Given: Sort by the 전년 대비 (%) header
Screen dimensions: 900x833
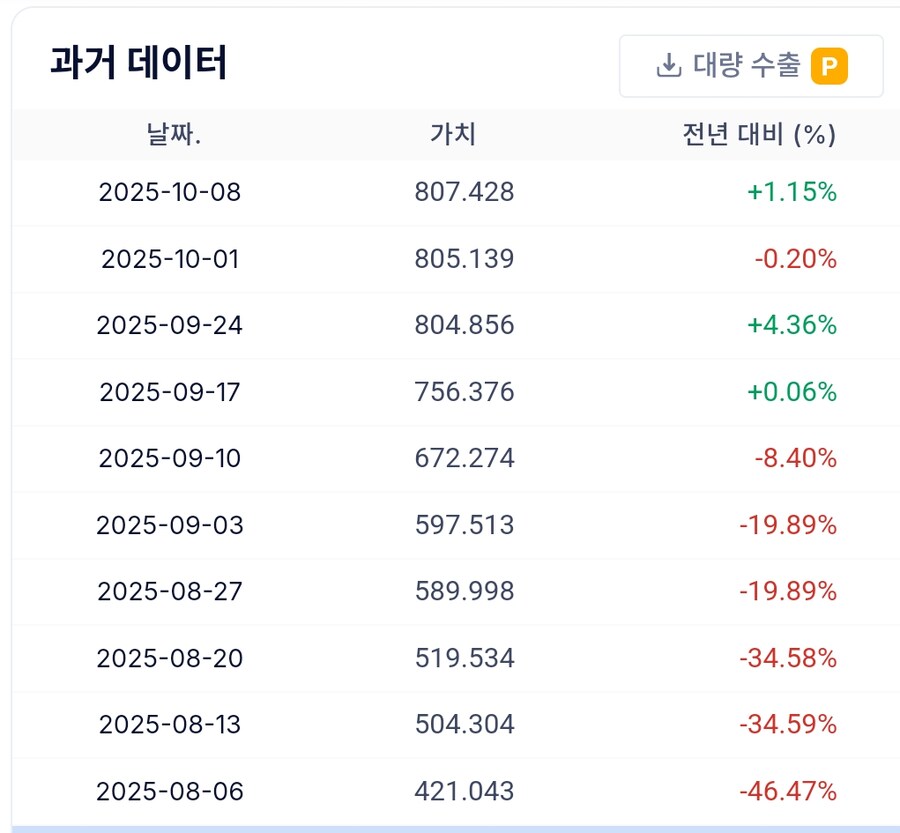Looking at the screenshot, I should [x=758, y=135].
